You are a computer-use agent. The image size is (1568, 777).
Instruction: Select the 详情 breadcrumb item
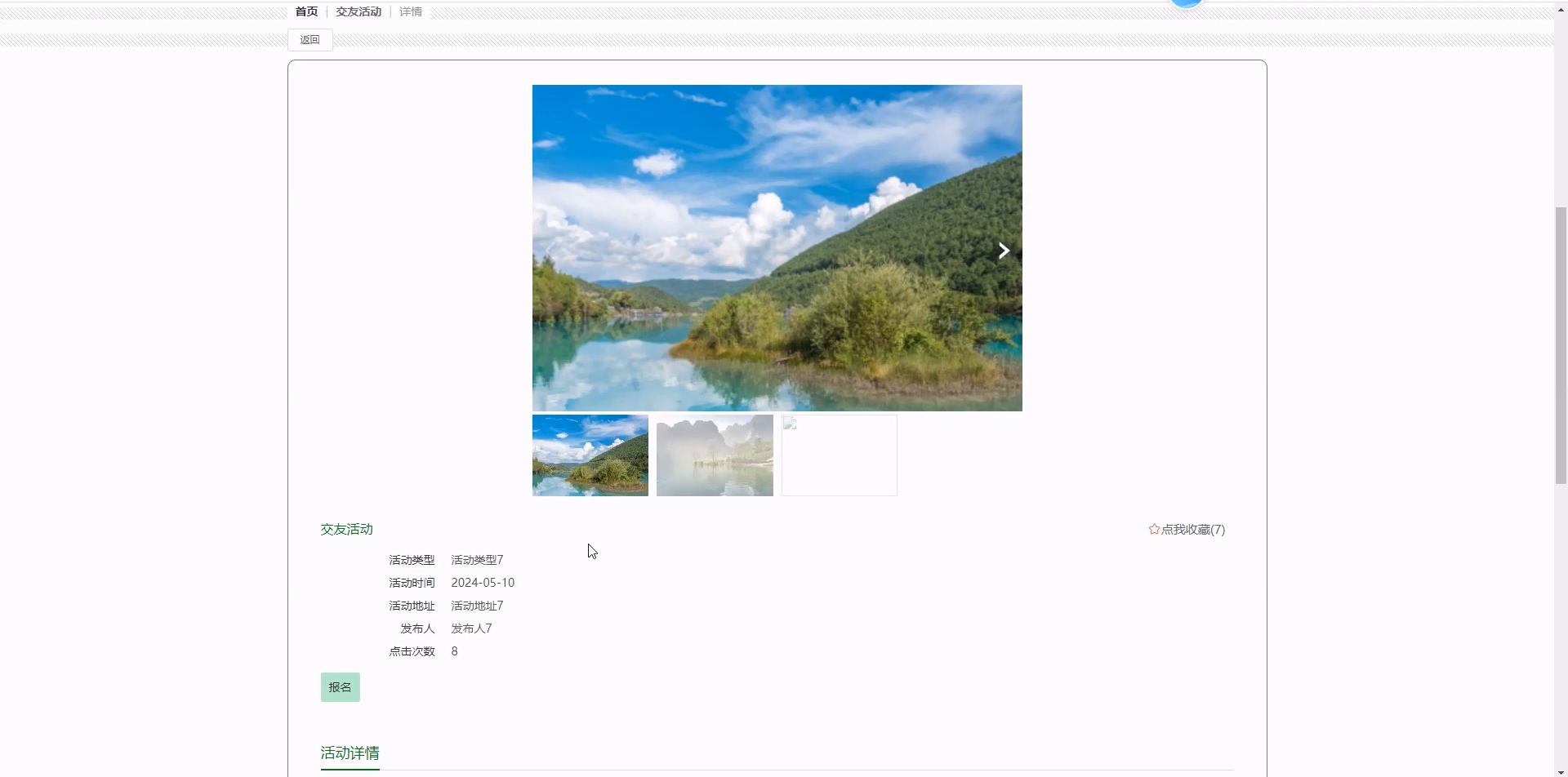(x=411, y=11)
